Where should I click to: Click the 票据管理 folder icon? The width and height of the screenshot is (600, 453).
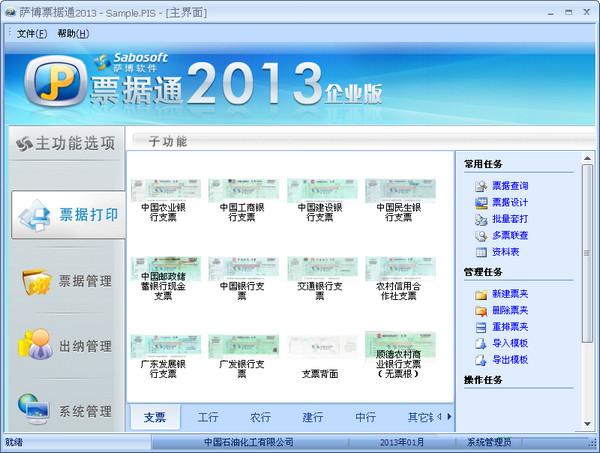point(36,282)
